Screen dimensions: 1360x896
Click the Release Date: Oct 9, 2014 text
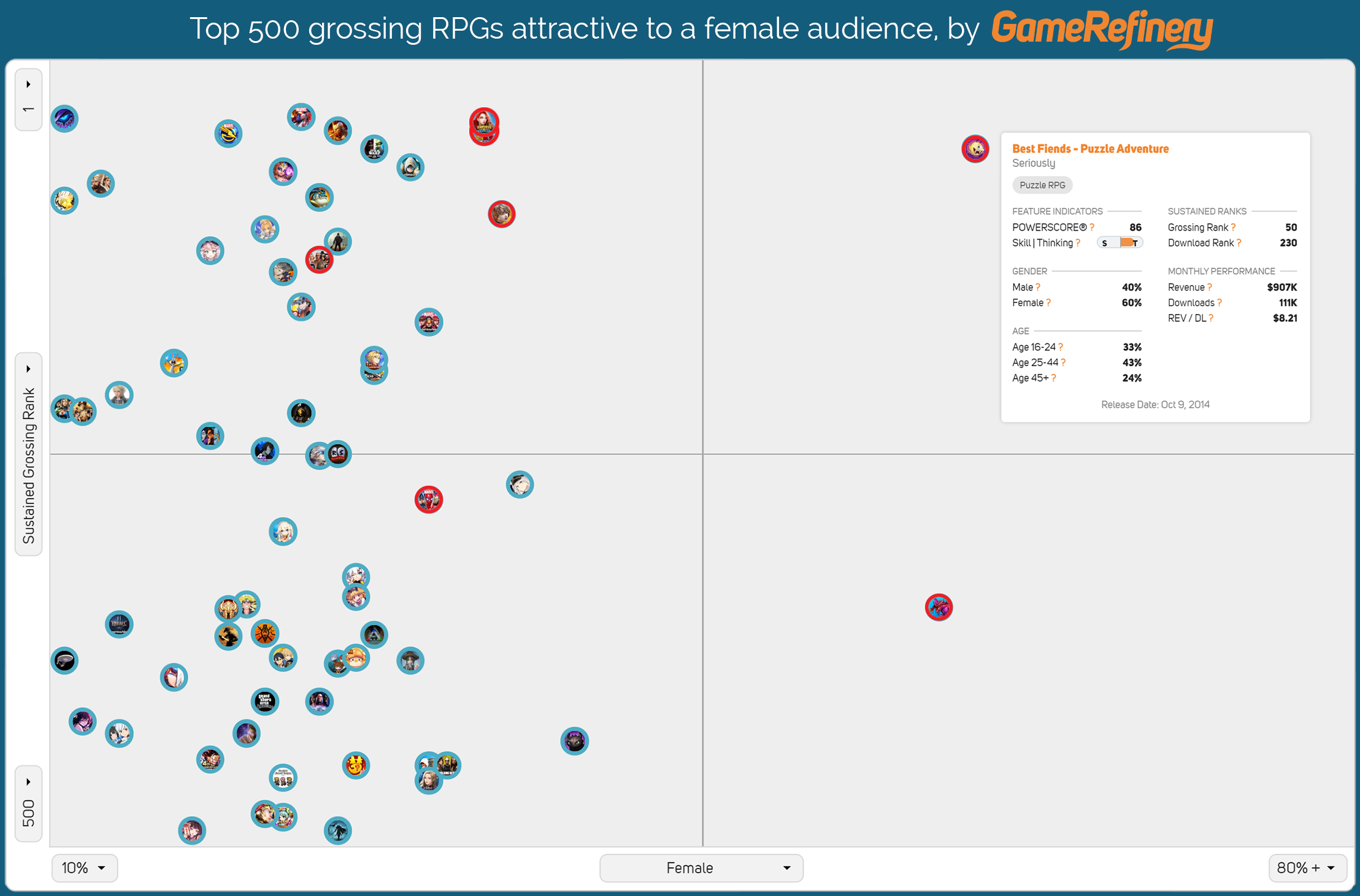(1155, 404)
